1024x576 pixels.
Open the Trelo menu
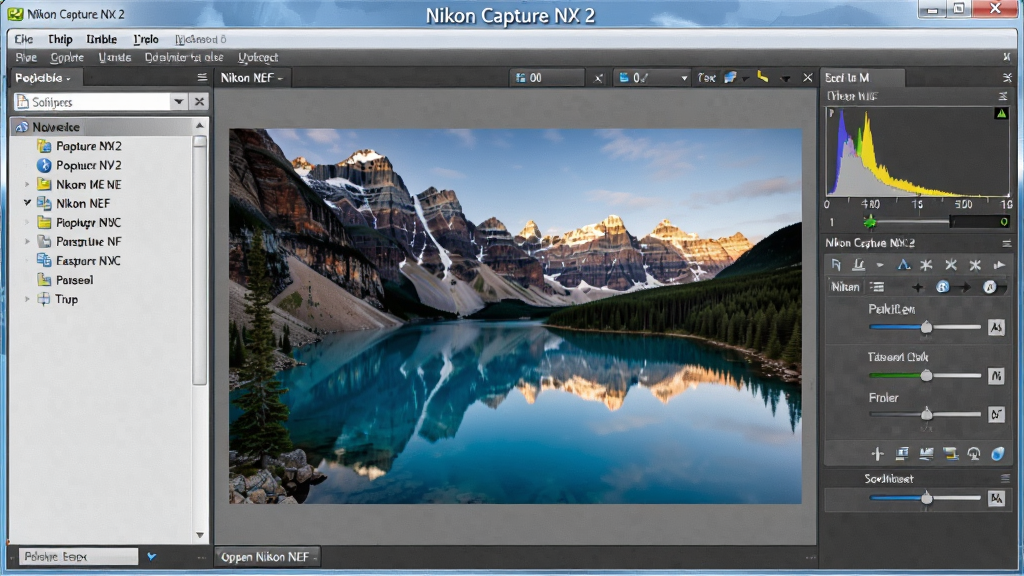[146, 39]
